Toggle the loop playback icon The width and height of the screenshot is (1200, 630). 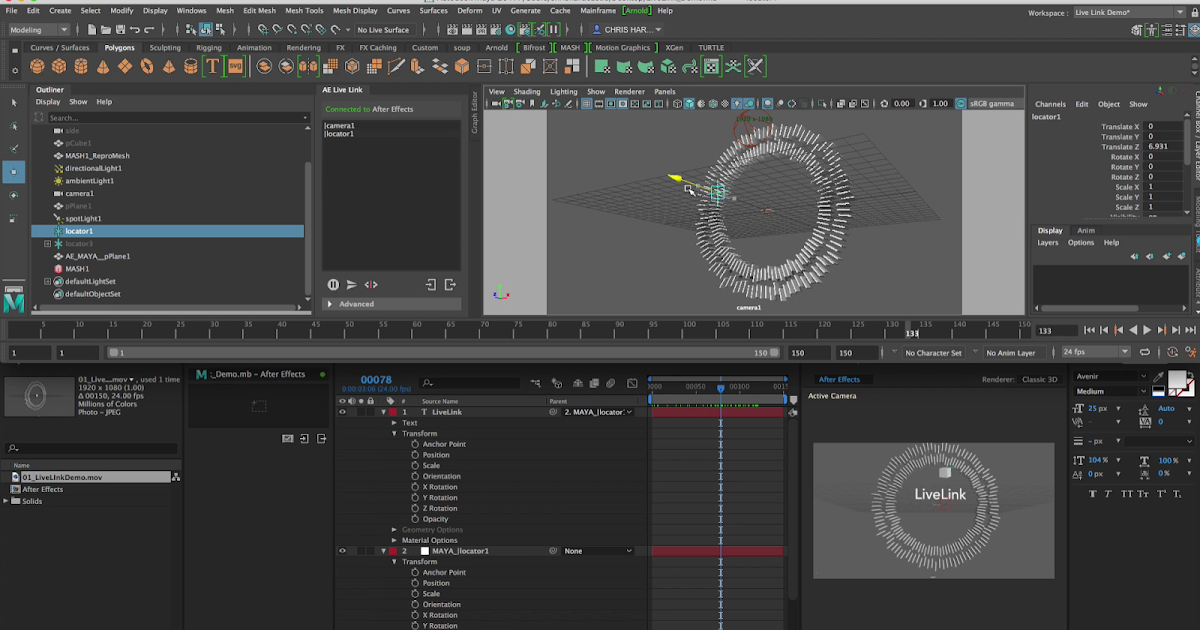[1145, 352]
